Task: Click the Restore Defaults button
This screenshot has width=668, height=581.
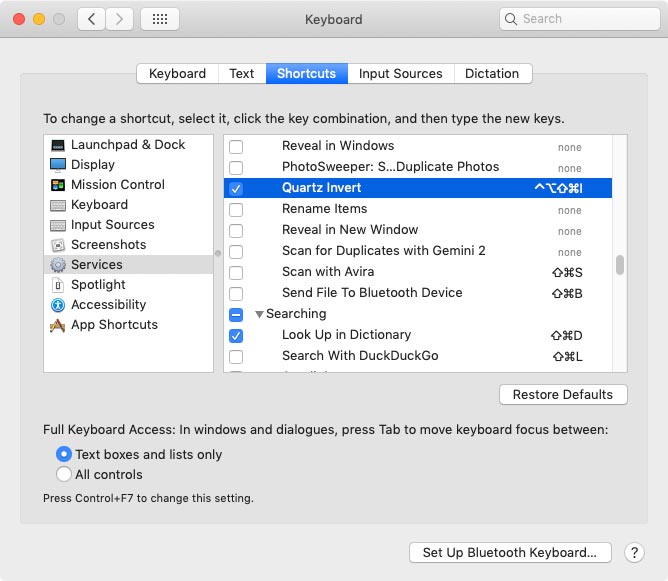Action: pyautogui.click(x=563, y=394)
